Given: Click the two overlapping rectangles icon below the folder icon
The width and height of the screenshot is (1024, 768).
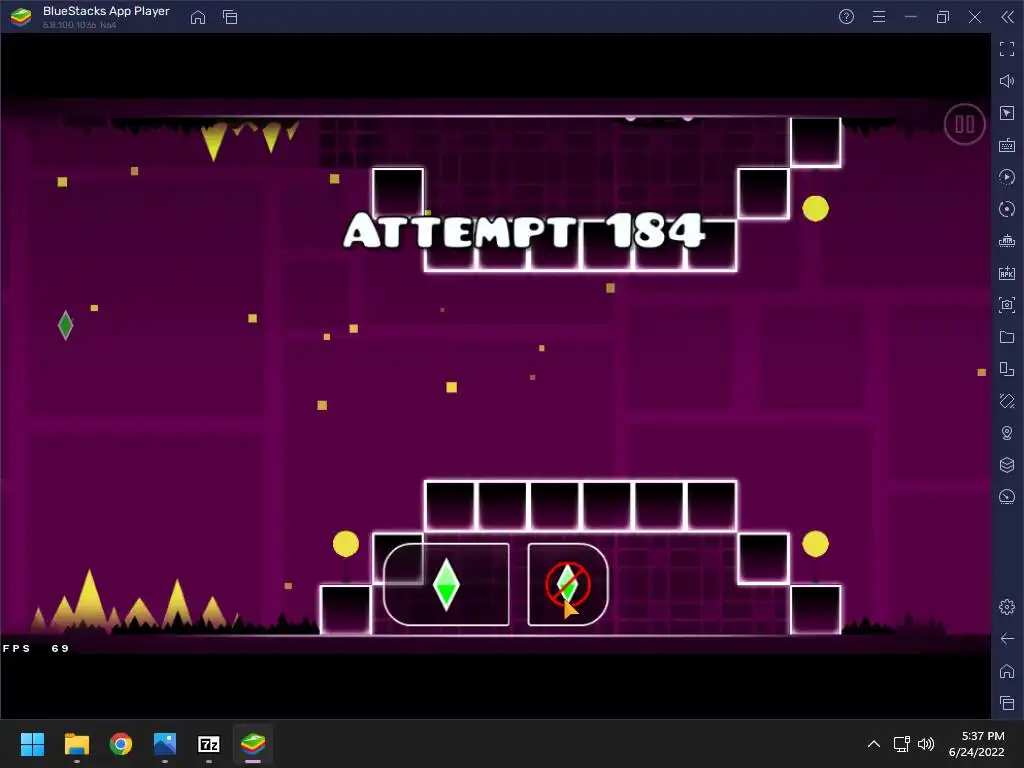Looking at the screenshot, I should coord(1007,369).
